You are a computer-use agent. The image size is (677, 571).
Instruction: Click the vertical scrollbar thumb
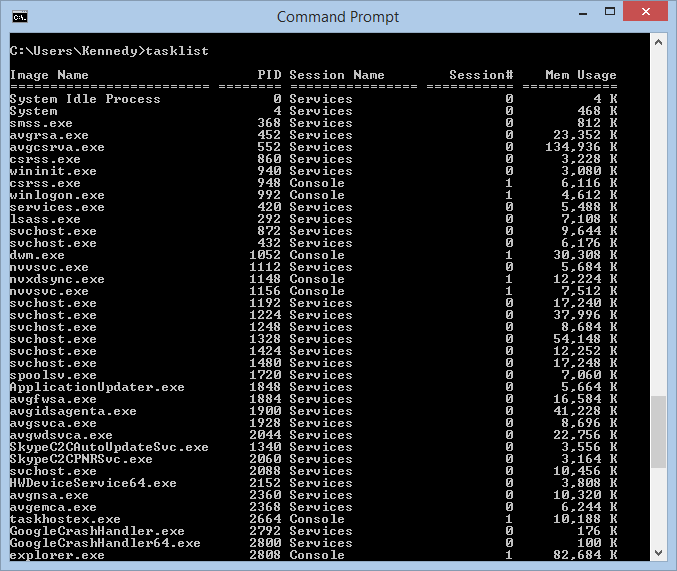[658, 431]
